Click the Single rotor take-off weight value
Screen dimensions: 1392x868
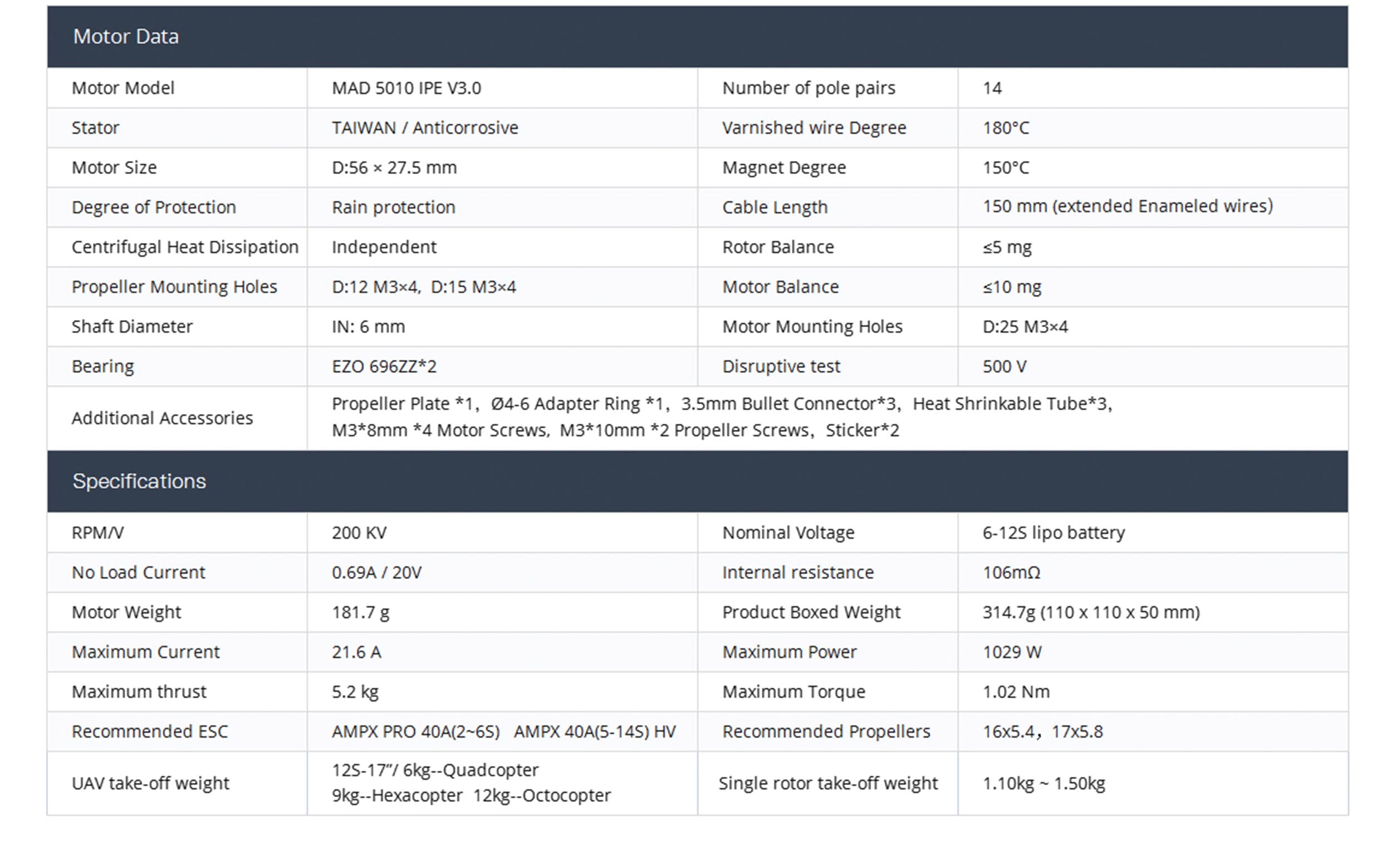click(1043, 783)
